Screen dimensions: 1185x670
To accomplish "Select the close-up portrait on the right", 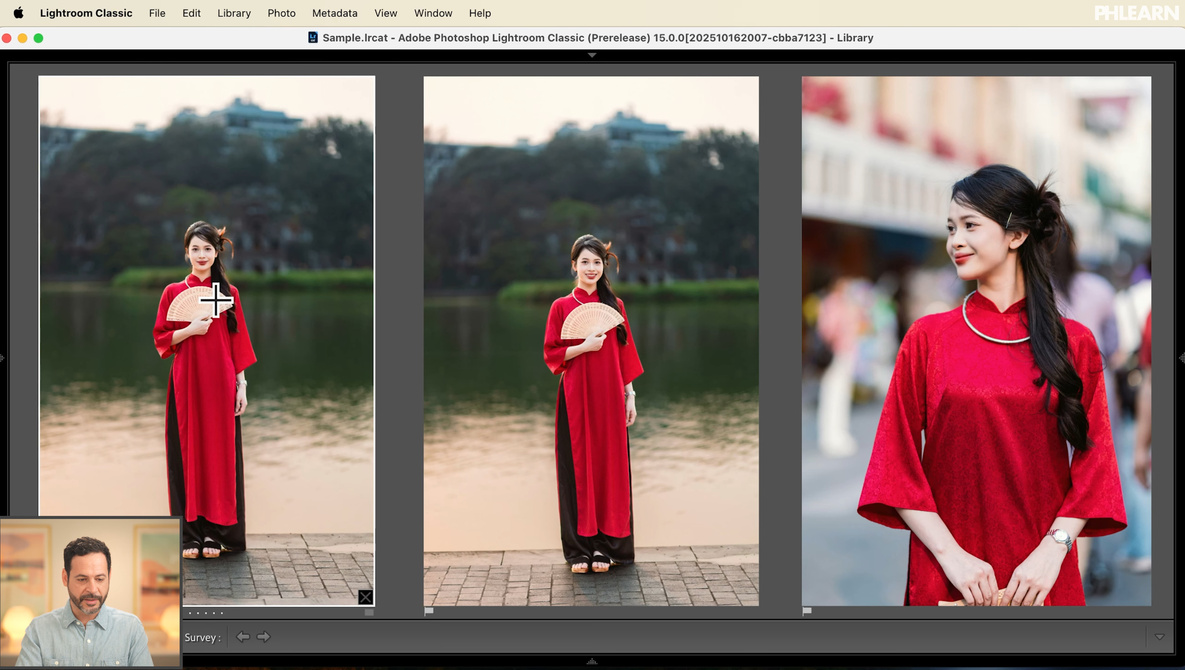I will [976, 340].
